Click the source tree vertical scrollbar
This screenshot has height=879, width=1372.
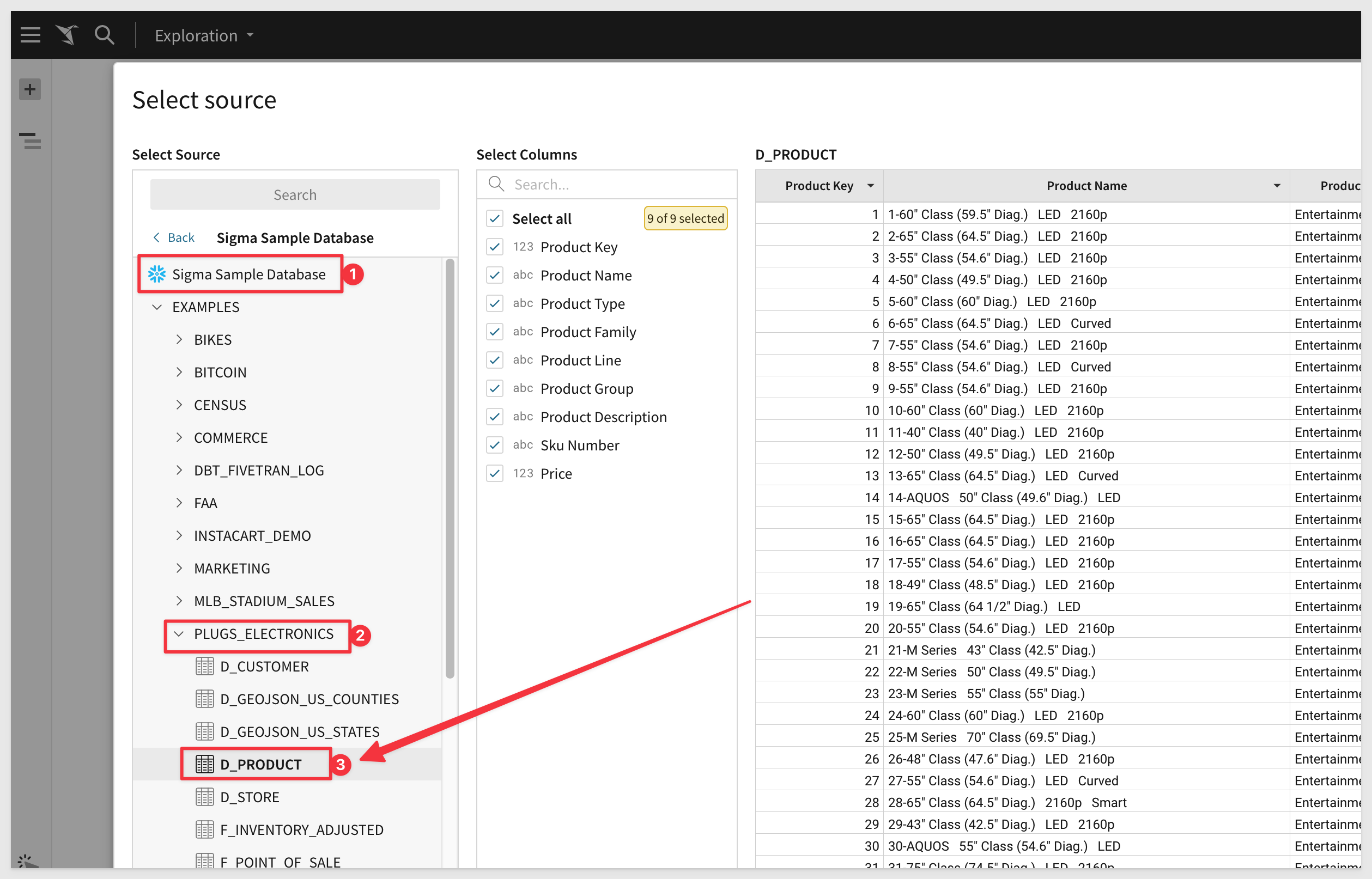[450, 468]
